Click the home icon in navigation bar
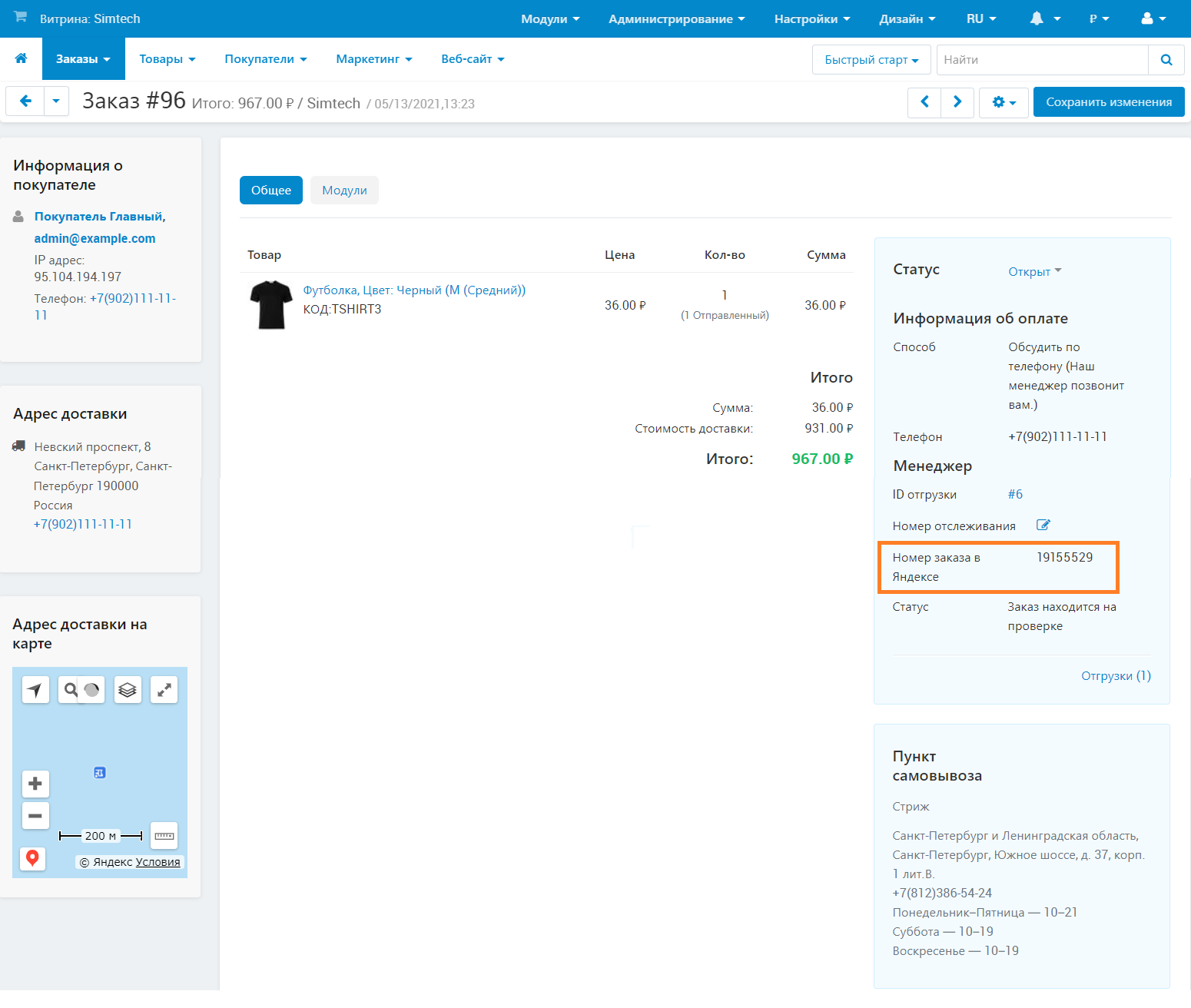This screenshot has width=1191, height=1008. click(x=21, y=58)
